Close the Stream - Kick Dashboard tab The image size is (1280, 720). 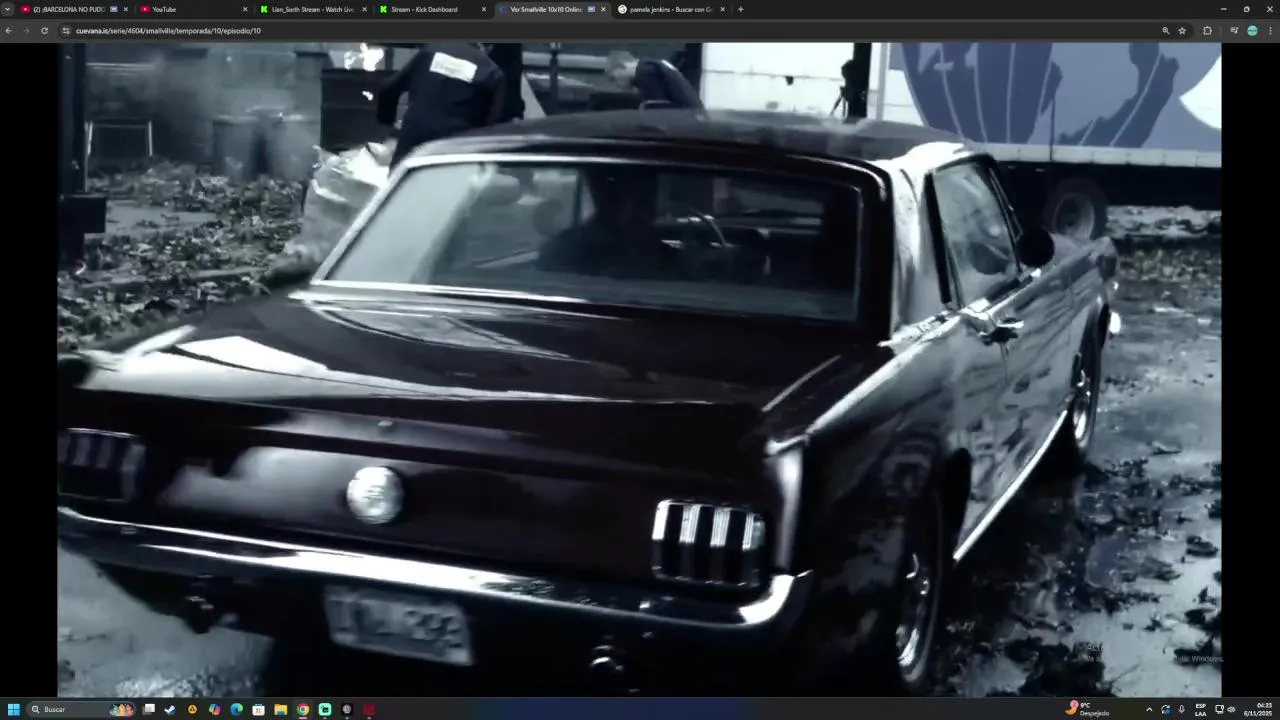point(484,9)
